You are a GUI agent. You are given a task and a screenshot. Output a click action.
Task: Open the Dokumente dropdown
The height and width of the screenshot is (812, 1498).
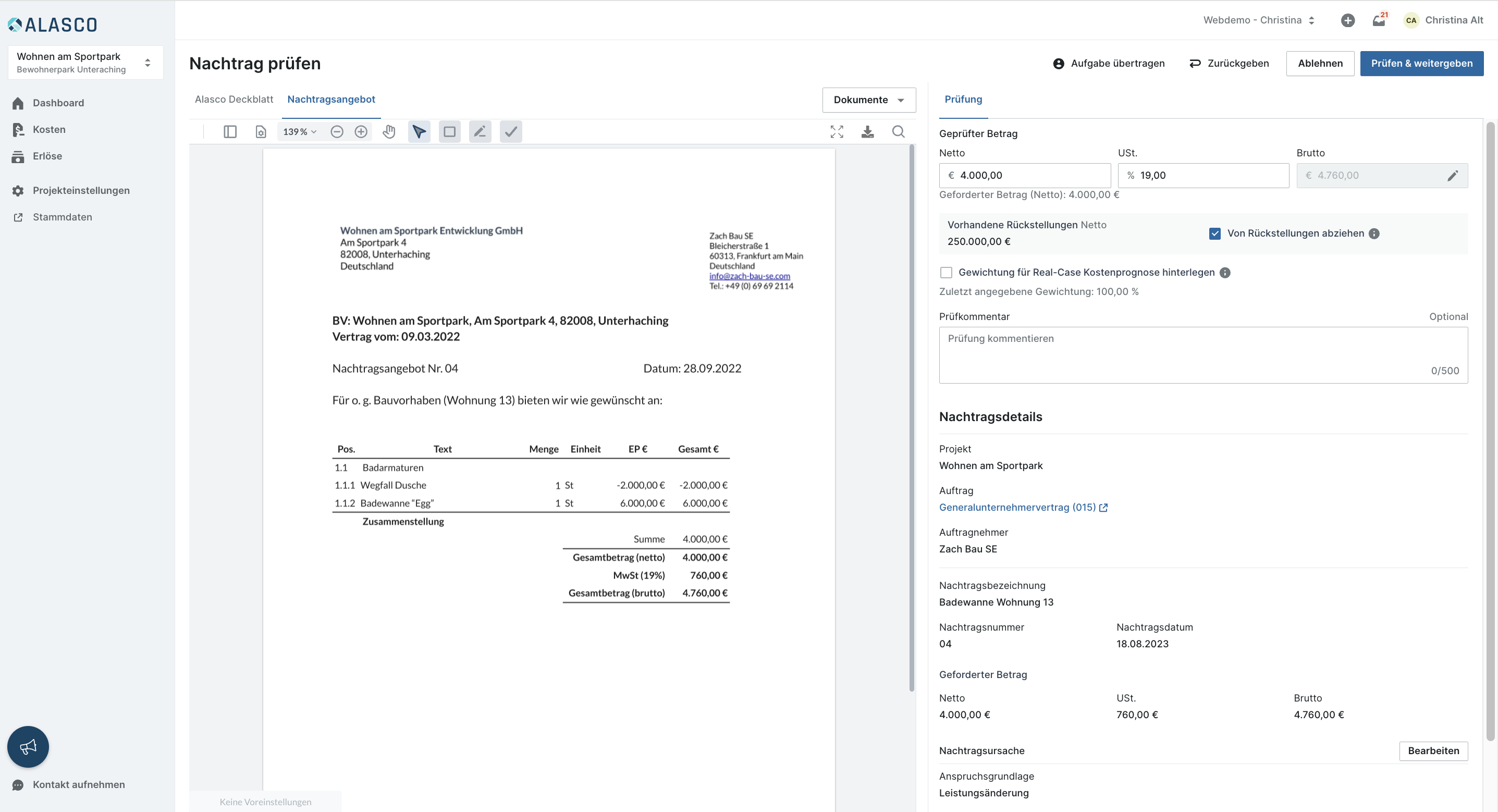coord(869,100)
